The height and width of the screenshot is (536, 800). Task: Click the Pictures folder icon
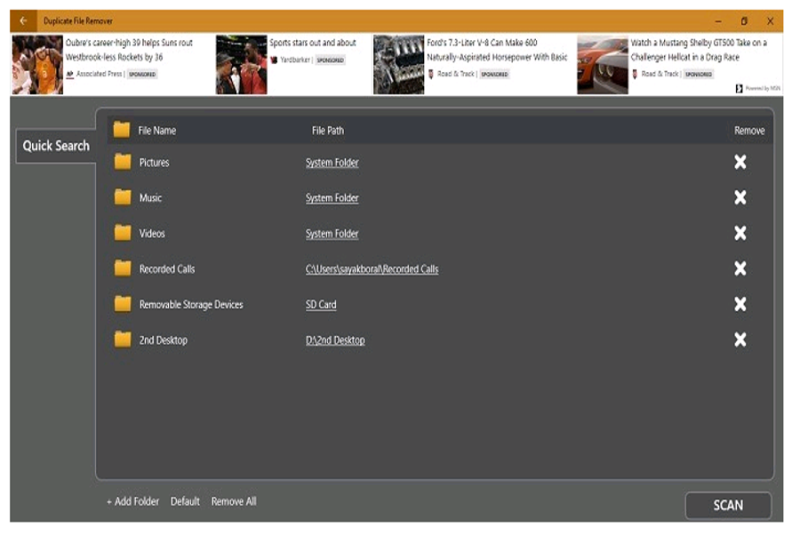(x=122, y=162)
